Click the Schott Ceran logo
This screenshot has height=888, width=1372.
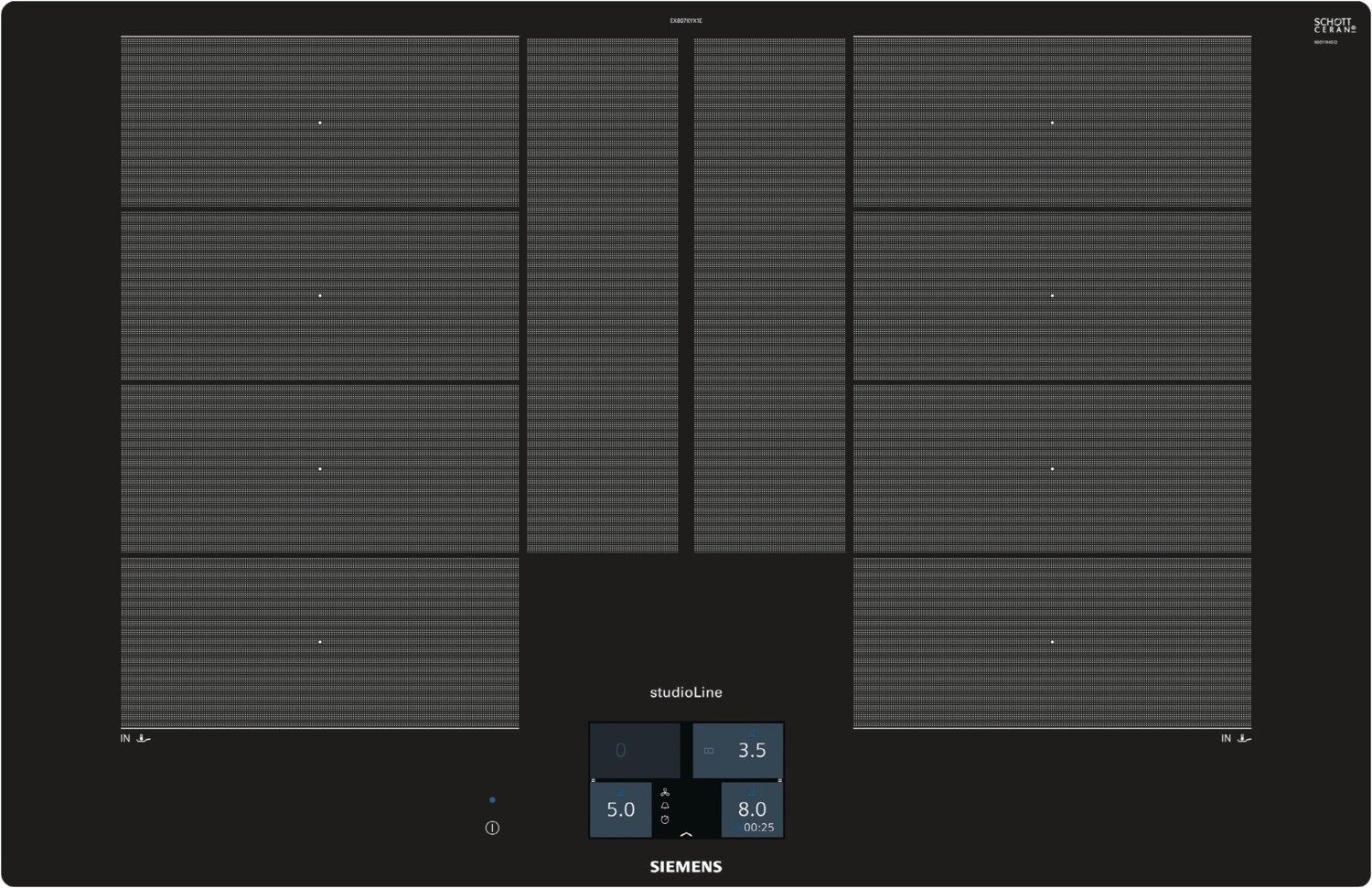(x=1334, y=26)
